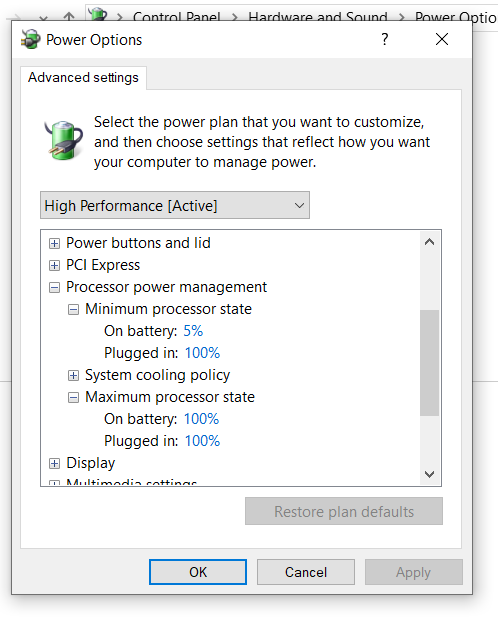
Task: Click the question mark help icon
Action: 385,39
